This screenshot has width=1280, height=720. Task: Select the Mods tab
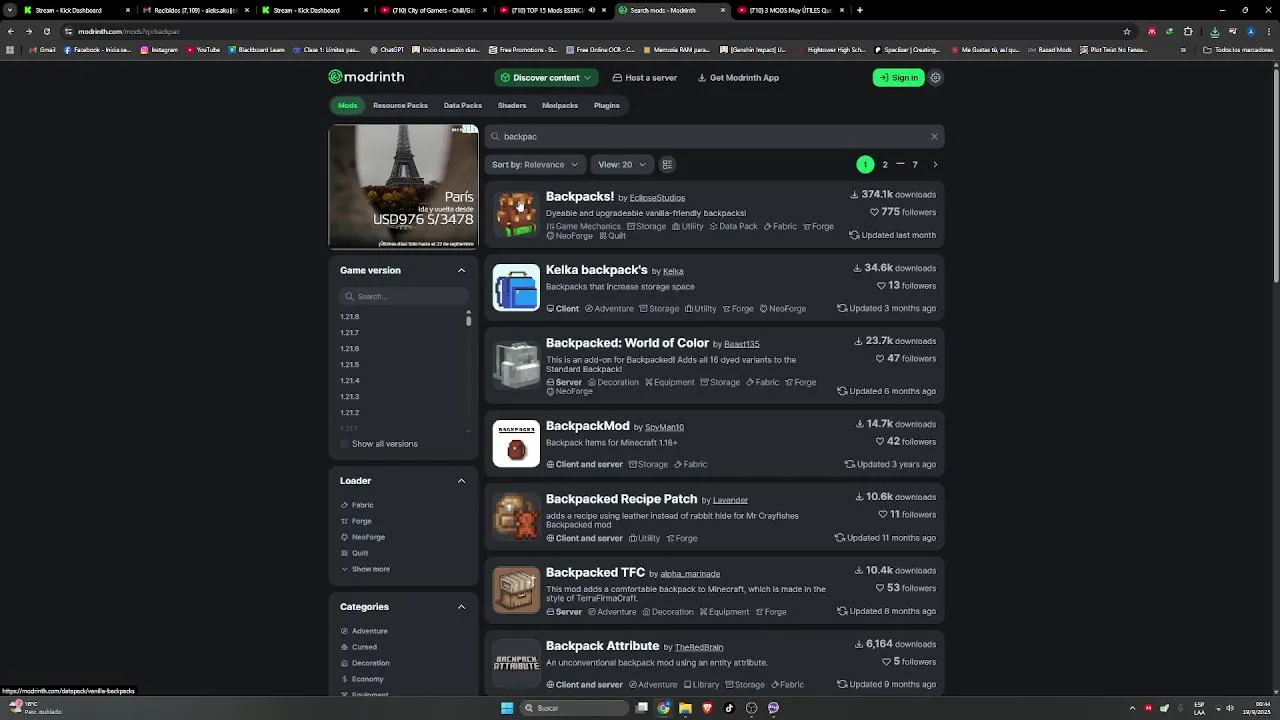[347, 105]
